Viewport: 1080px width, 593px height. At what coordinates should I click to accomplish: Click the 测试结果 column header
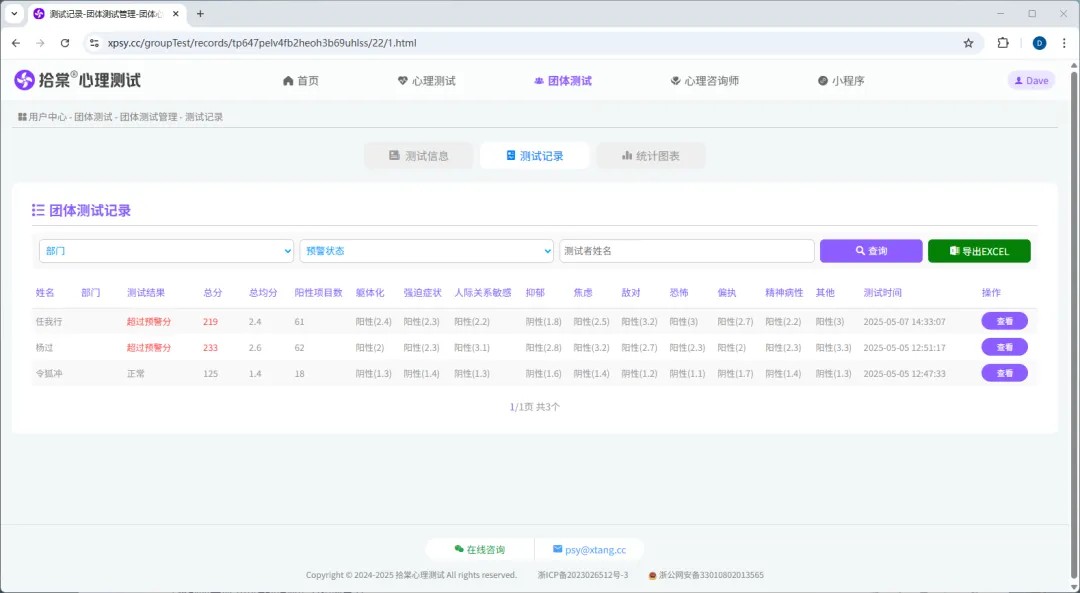146,293
